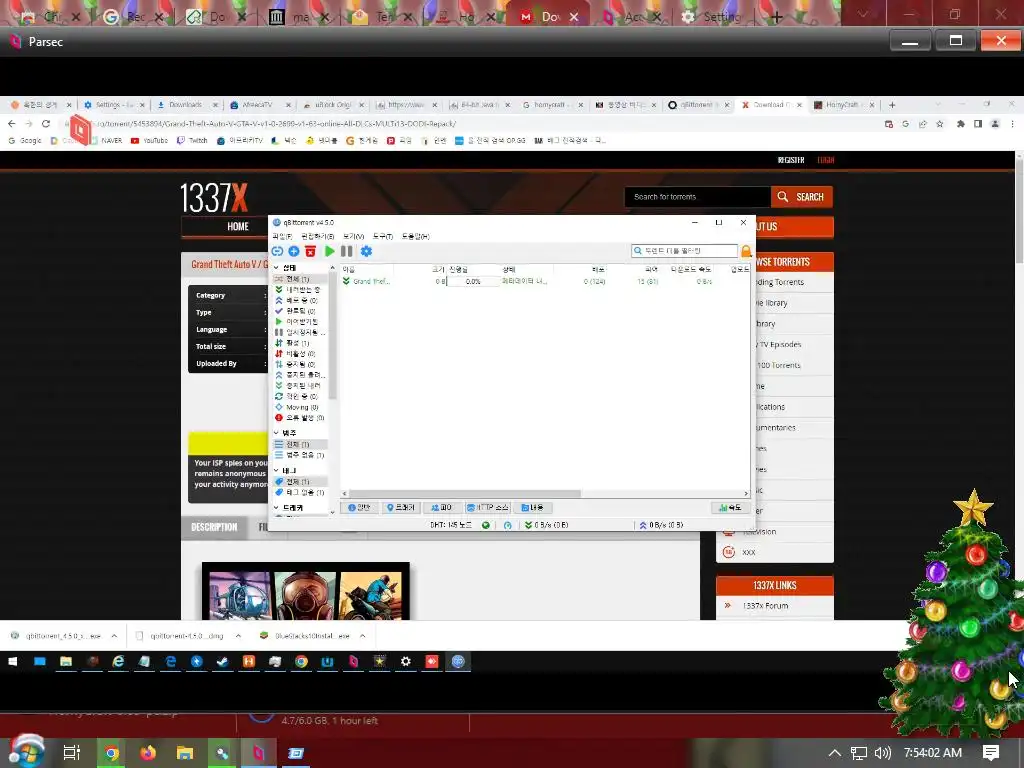Open the Speed graph tab button
Viewport: 1024px width, 768px height.
(x=729, y=507)
